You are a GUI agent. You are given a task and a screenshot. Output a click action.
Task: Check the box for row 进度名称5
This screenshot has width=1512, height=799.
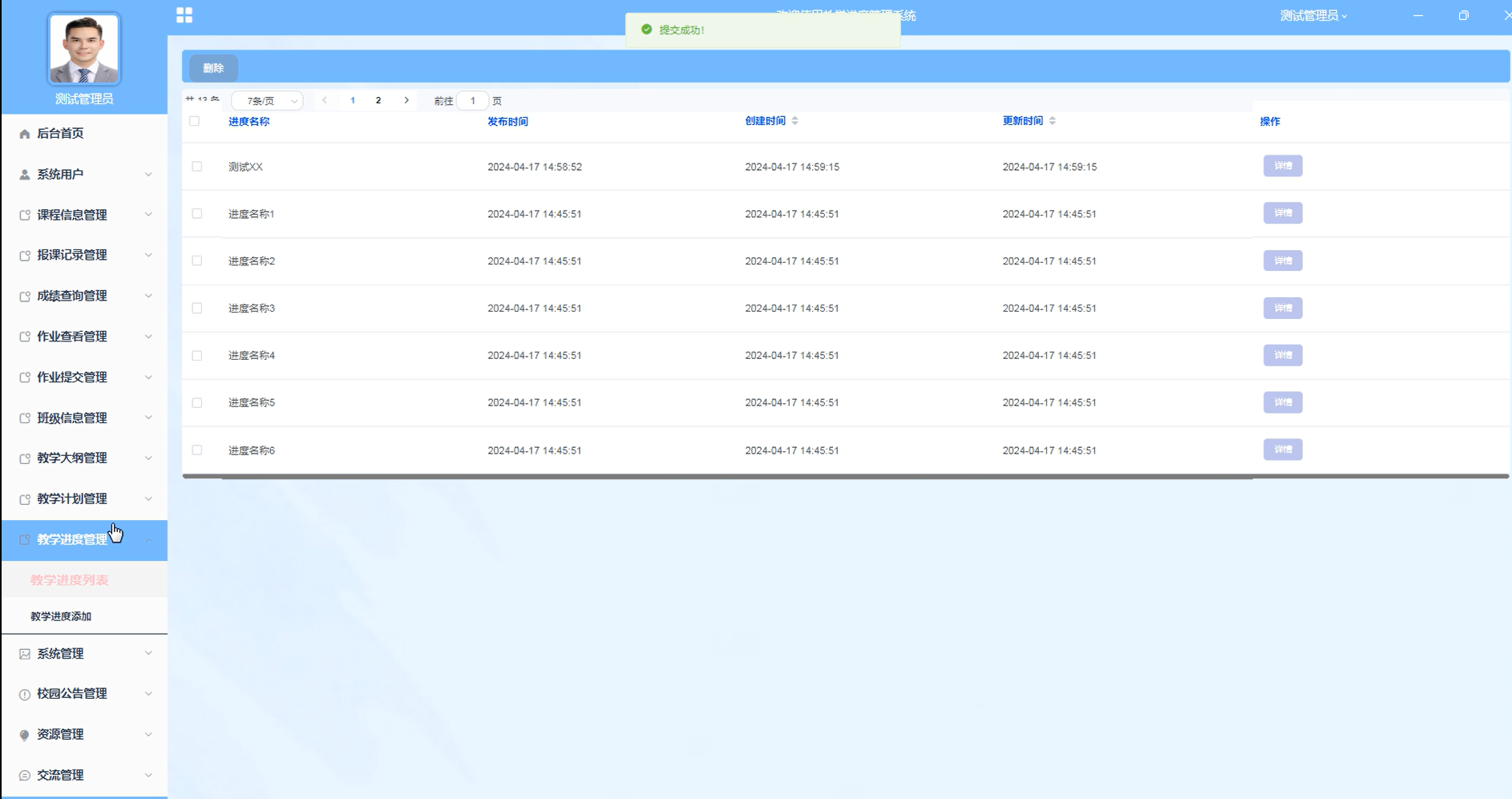[x=197, y=403]
